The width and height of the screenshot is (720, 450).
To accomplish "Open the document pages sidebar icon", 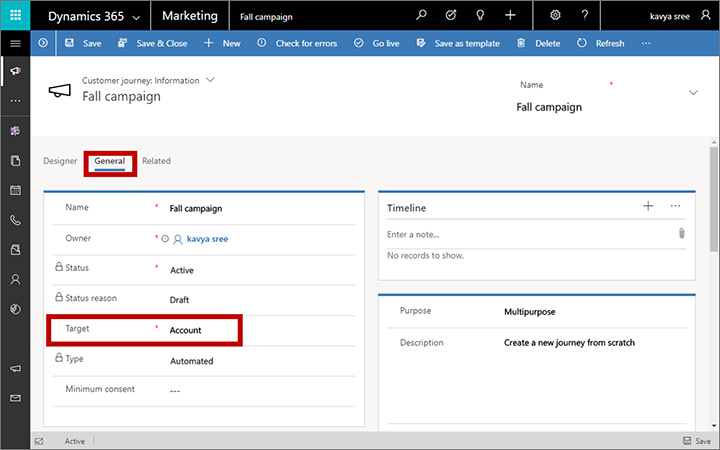I will click(16, 160).
